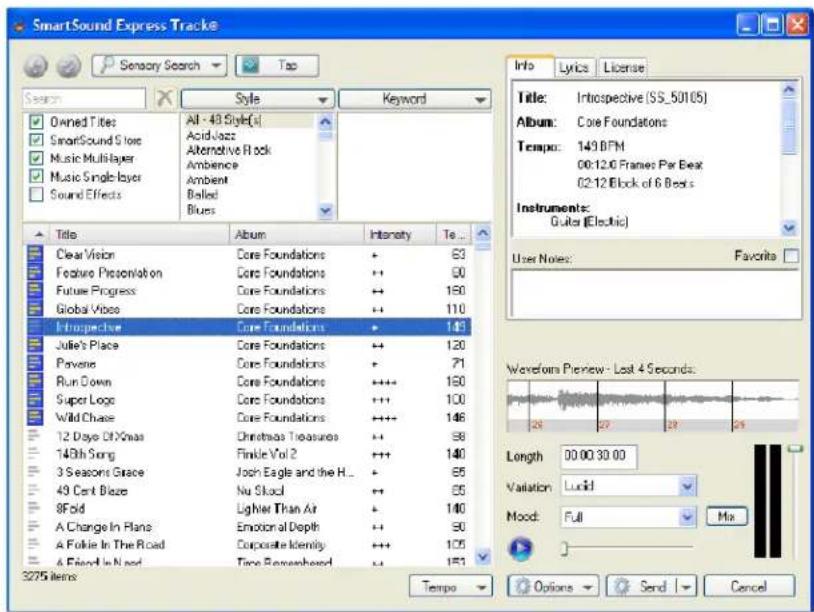
Task: Click the playback position slider
Action: (627, 548)
